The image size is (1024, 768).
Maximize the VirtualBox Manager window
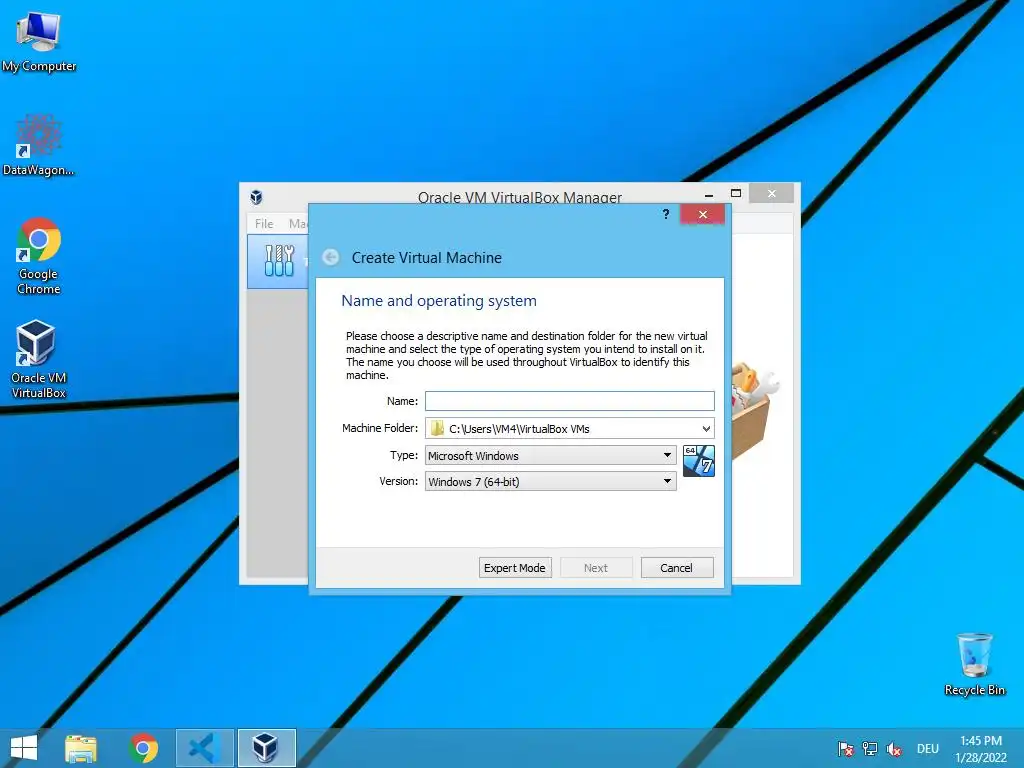[736, 193]
